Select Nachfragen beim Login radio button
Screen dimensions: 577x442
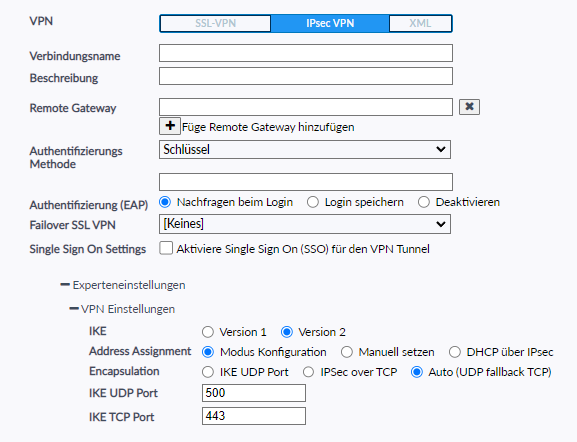point(165,202)
